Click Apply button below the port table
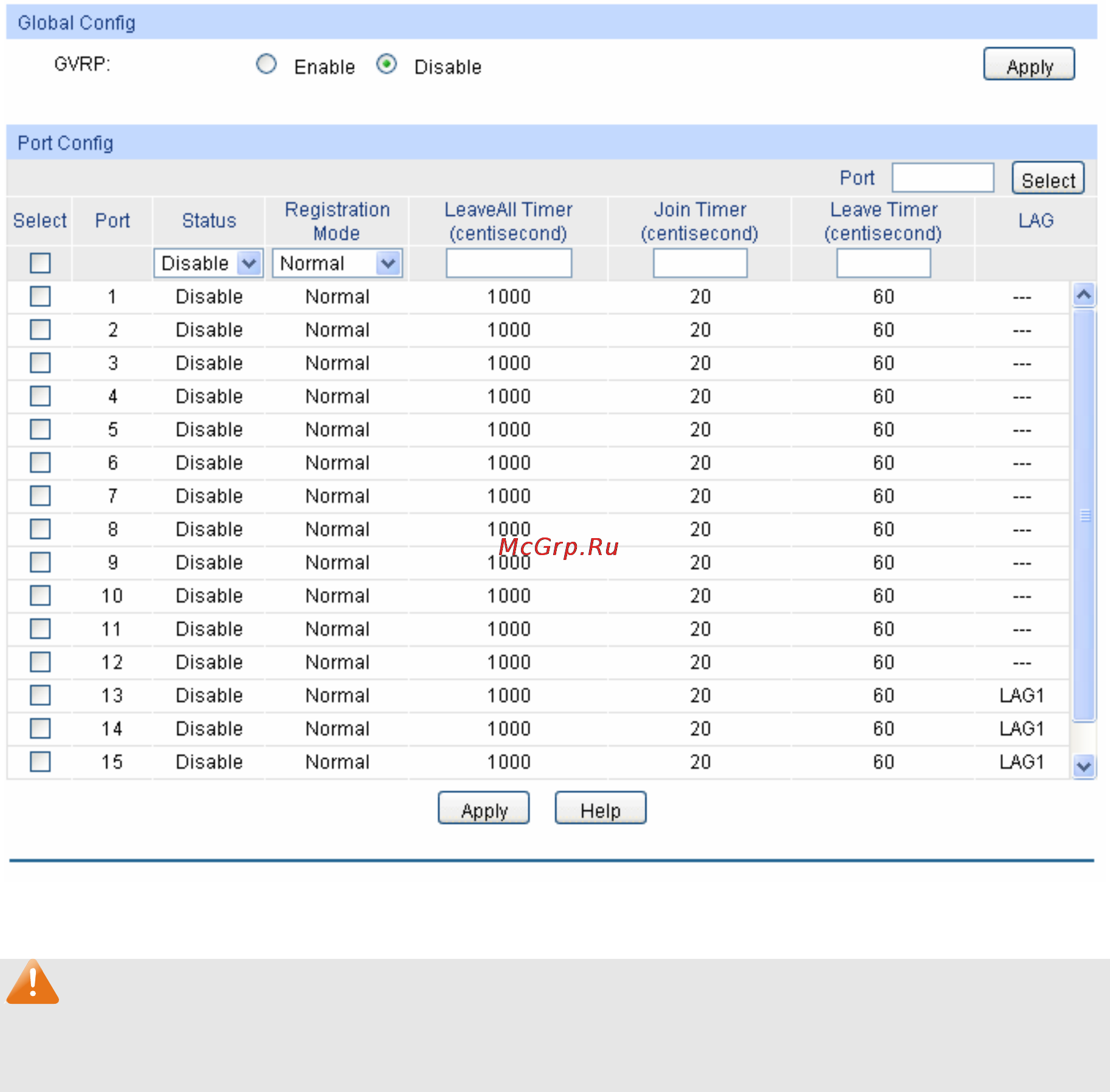1110x1092 pixels. (x=484, y=808)
